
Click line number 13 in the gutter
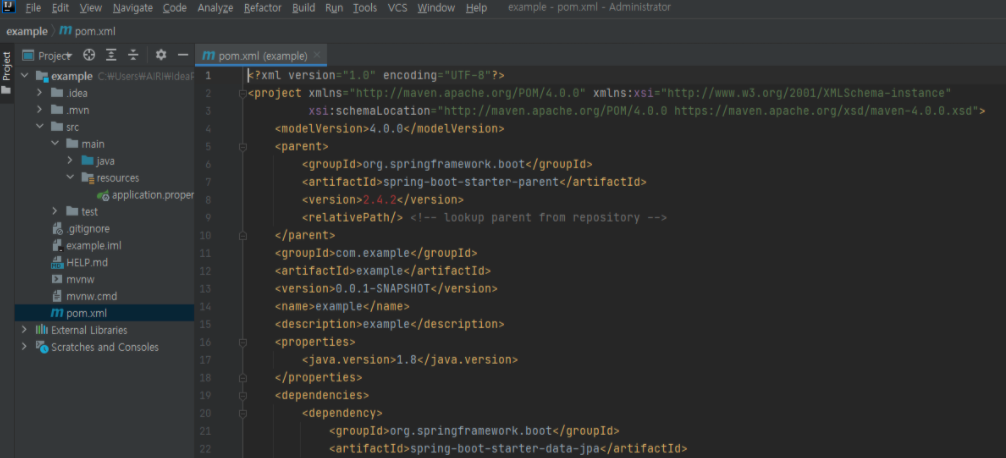click(x=205, y=289)
